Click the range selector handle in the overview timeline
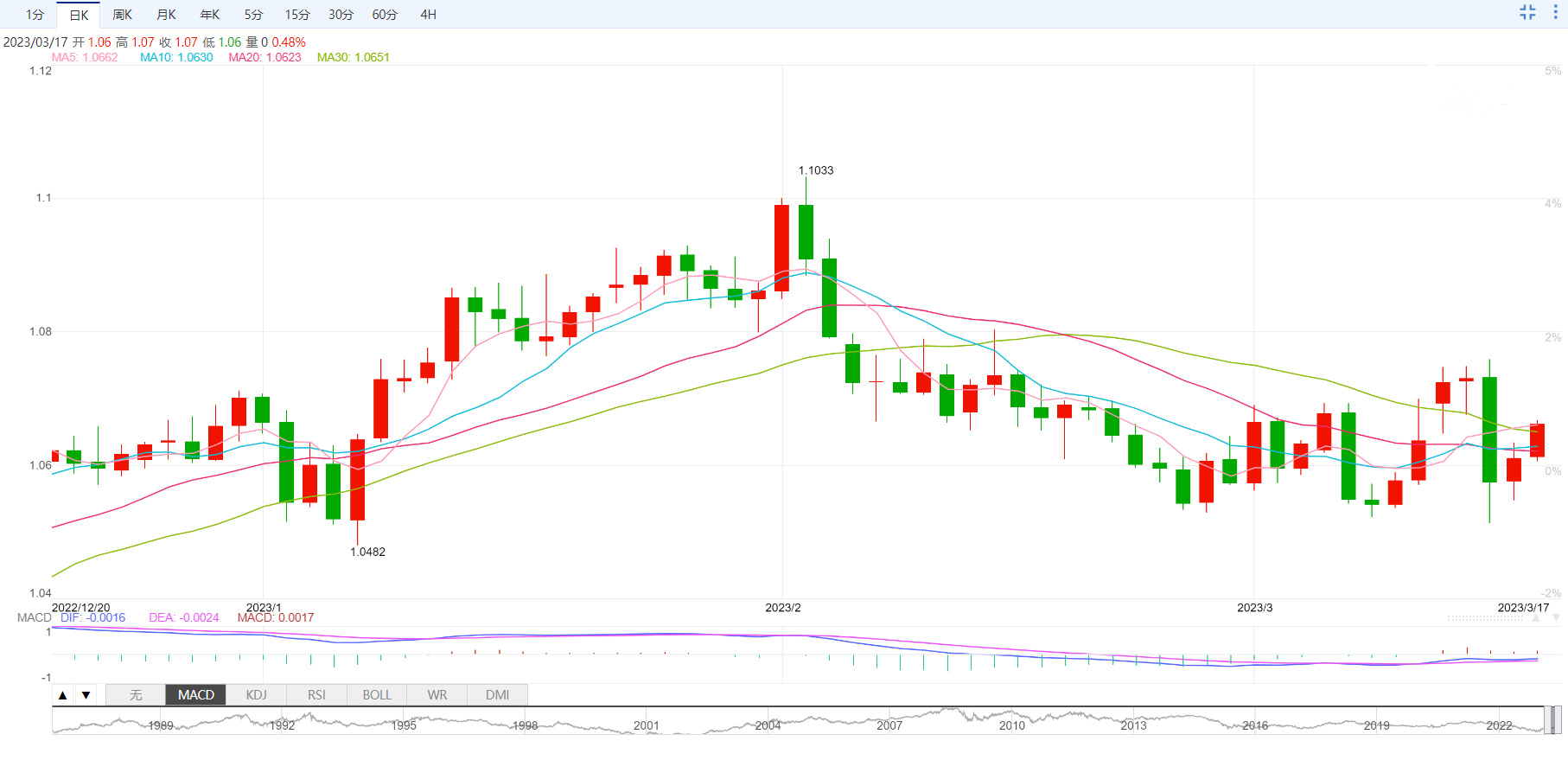The image size is (1568, 760). pos(1553,720)
